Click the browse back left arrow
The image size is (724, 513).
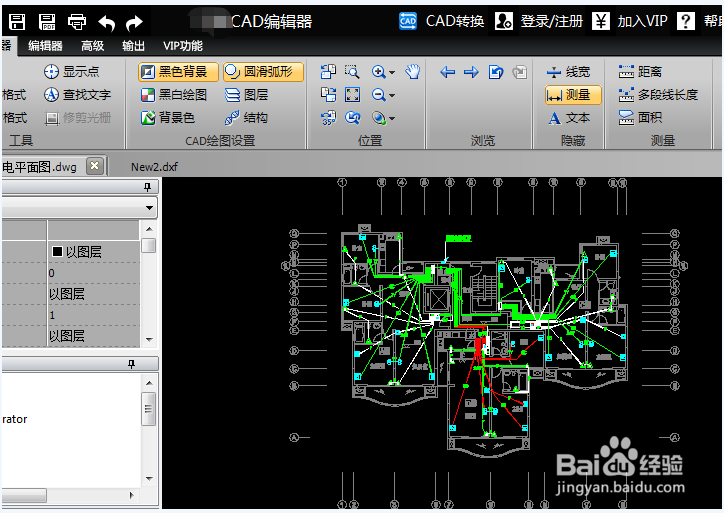(x=447, y=72)
